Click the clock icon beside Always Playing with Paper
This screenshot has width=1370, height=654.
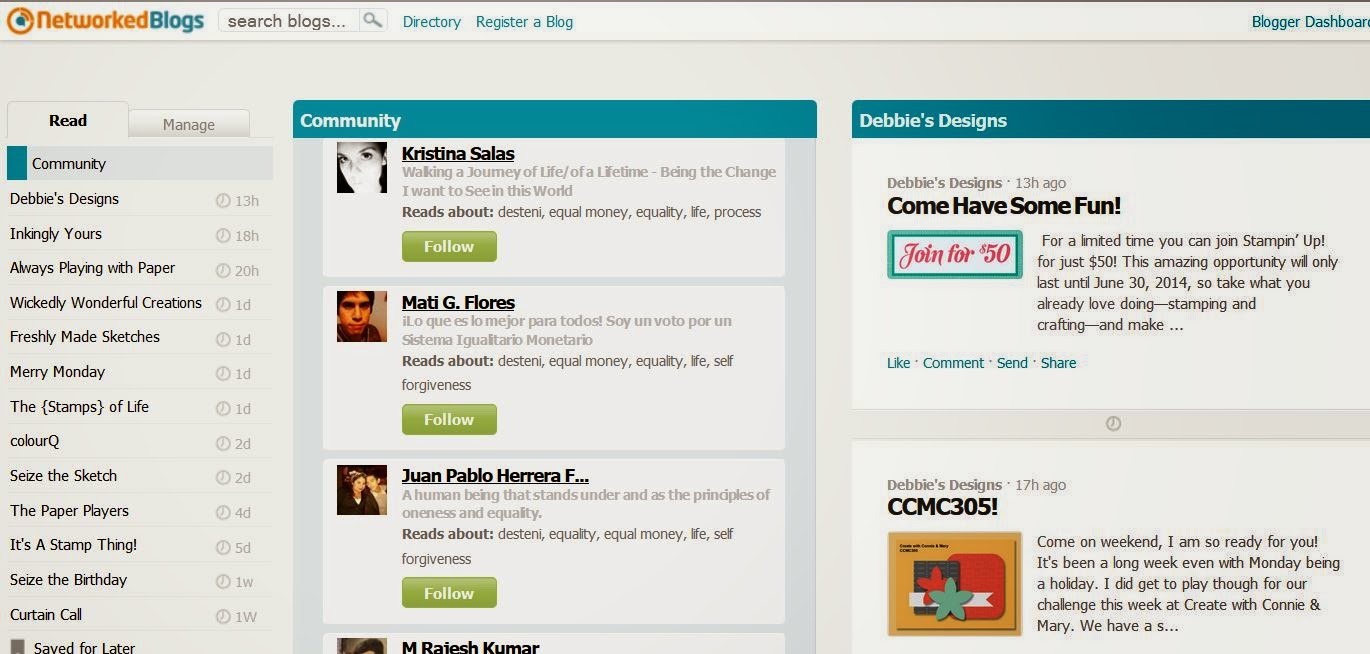[x=223, y=270]
